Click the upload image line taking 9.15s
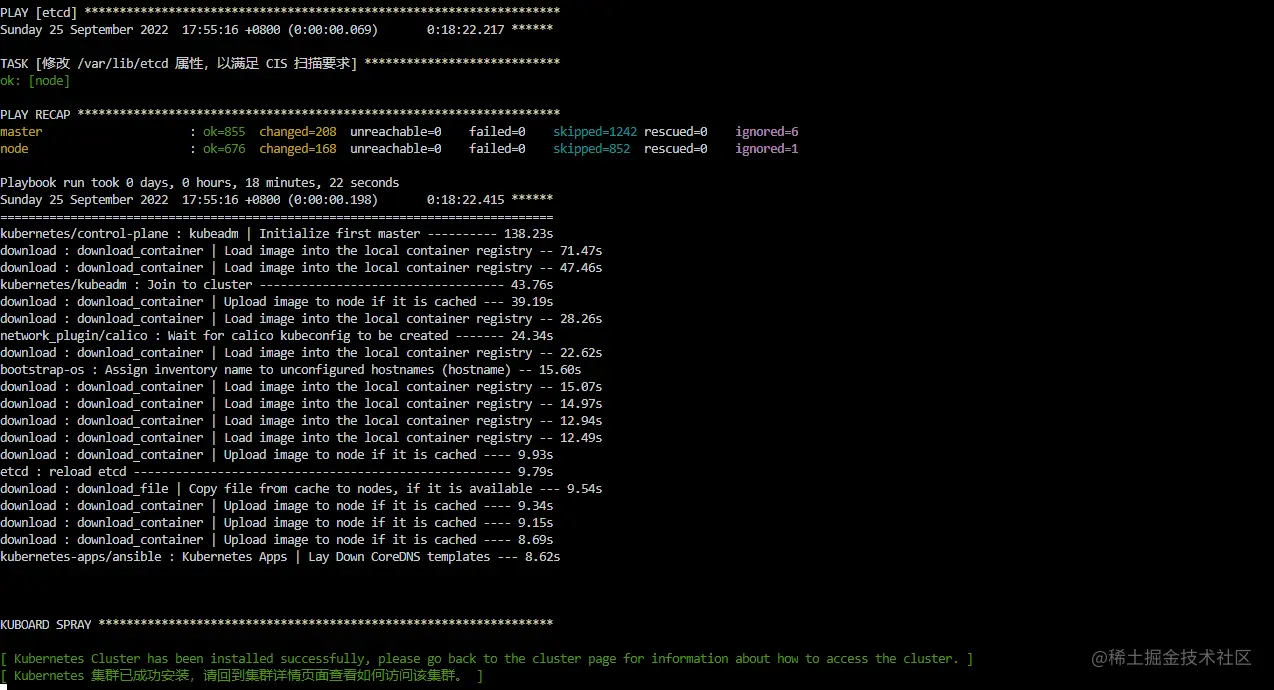 [x=277, y=522]
